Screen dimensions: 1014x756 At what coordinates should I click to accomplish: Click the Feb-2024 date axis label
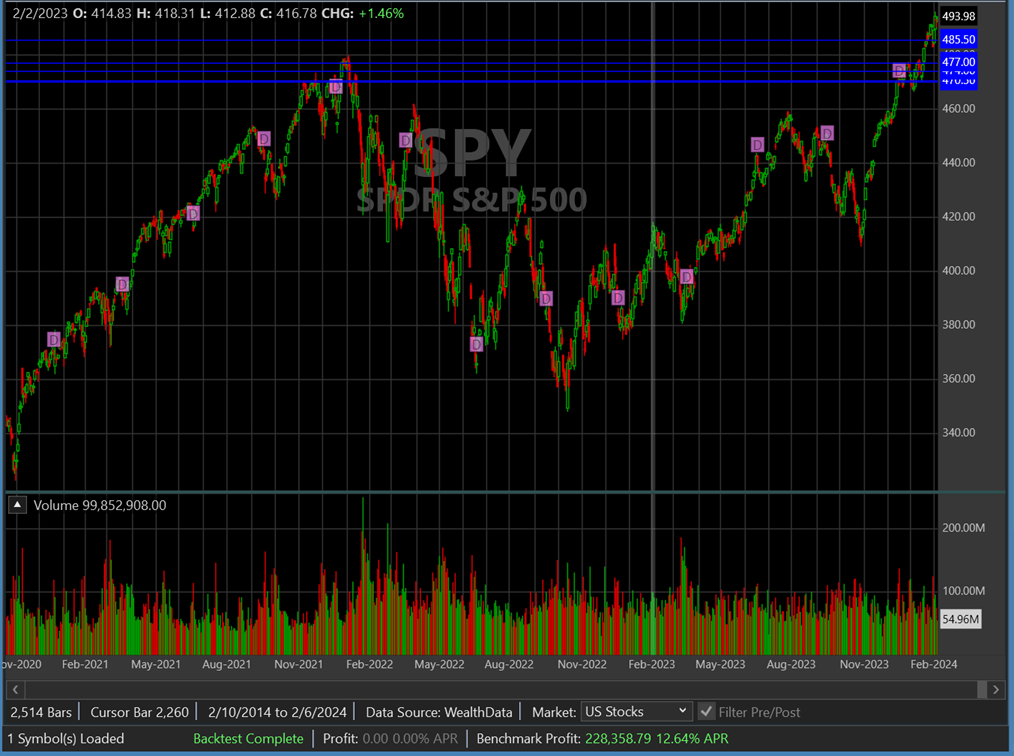click(x=934, y=664)
